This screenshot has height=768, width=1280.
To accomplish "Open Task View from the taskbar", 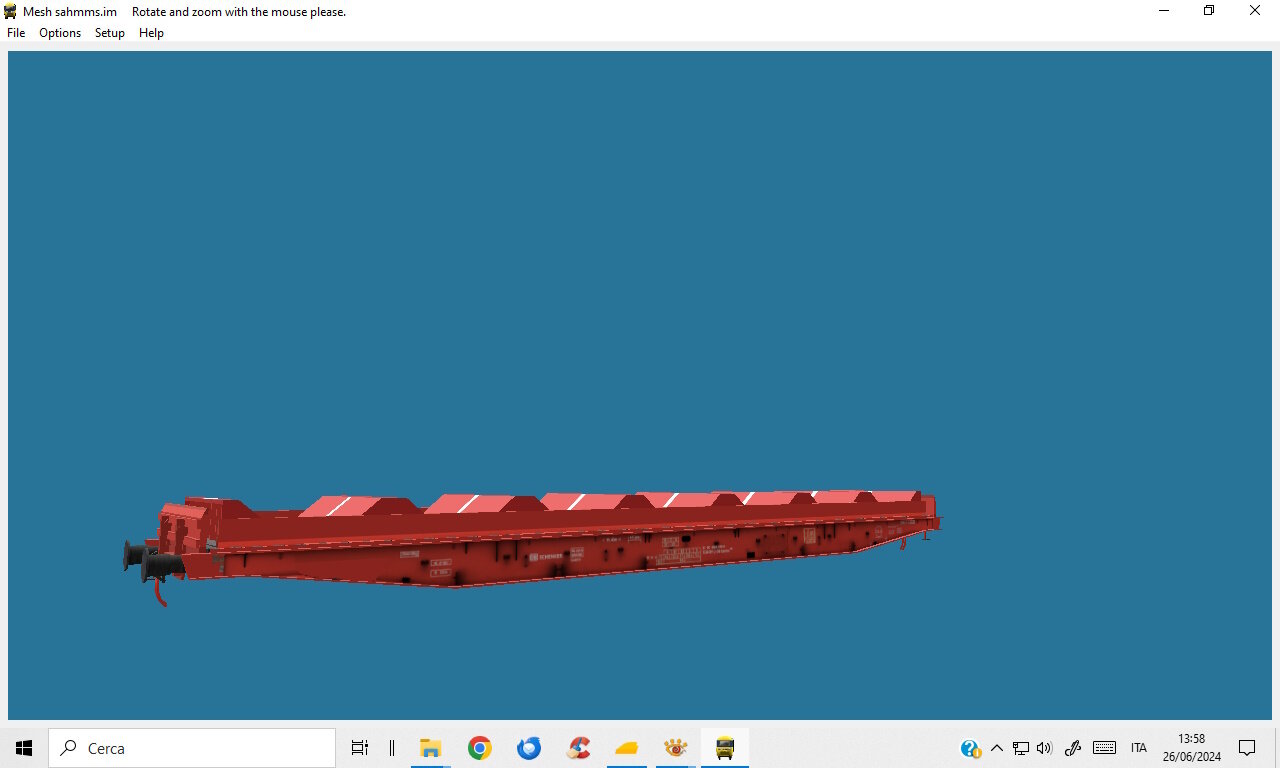I will [360, 748].
